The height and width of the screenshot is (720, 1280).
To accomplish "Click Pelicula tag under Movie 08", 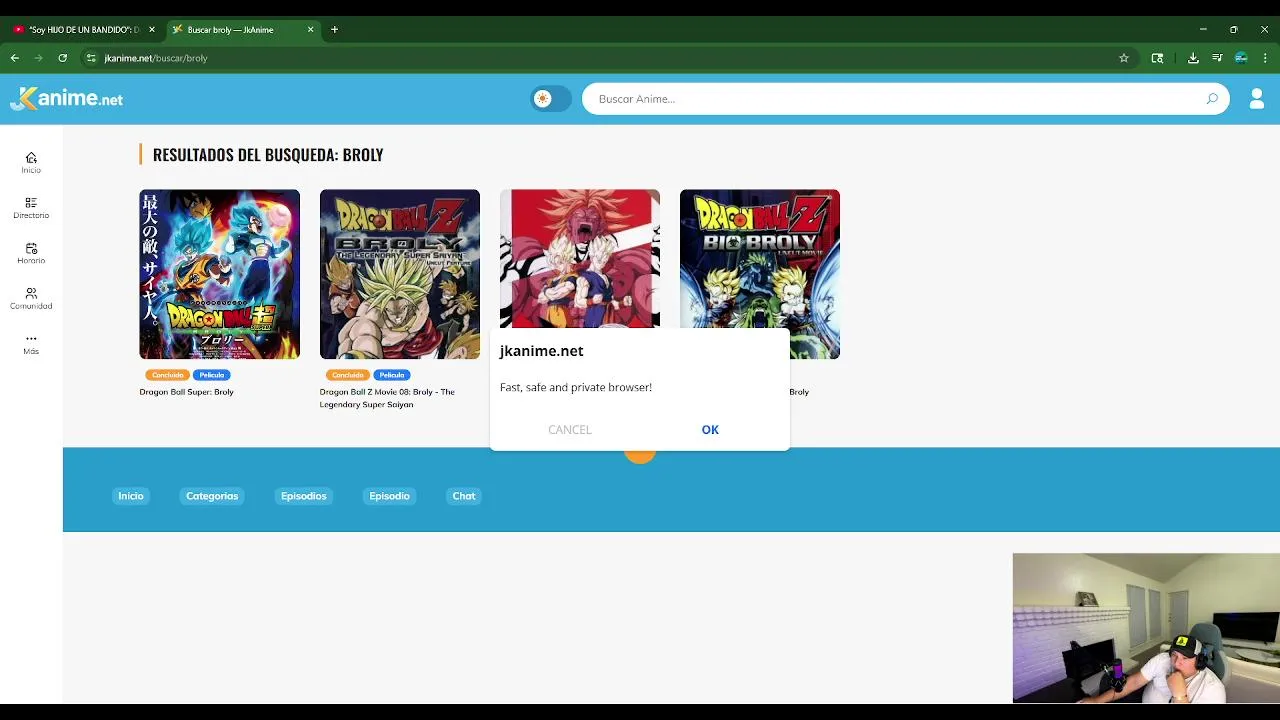I will point(391,375).
